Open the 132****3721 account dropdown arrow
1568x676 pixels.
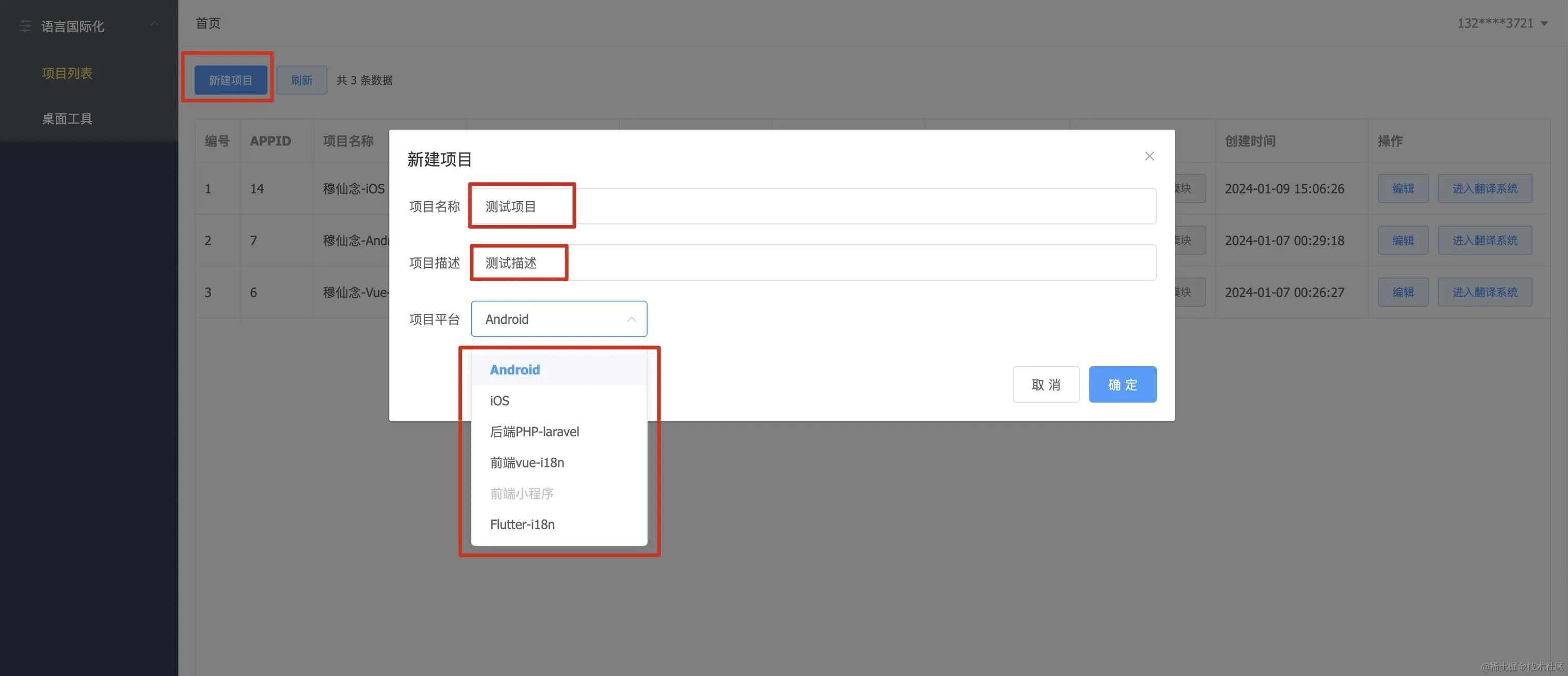click(1544, 24)
